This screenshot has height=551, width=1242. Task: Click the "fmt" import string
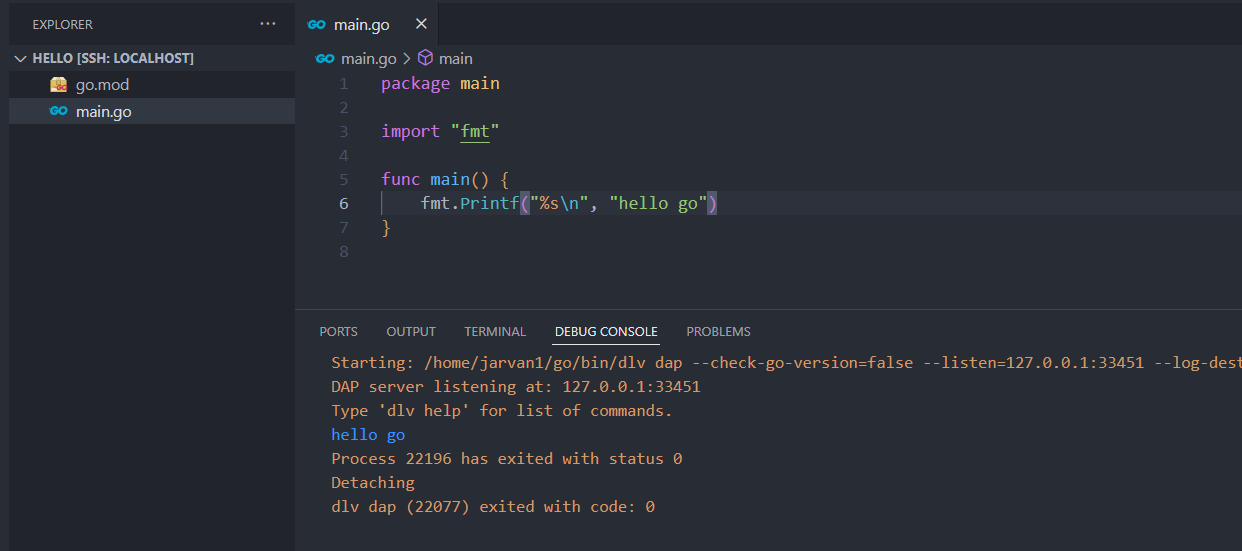pos(475,131)
